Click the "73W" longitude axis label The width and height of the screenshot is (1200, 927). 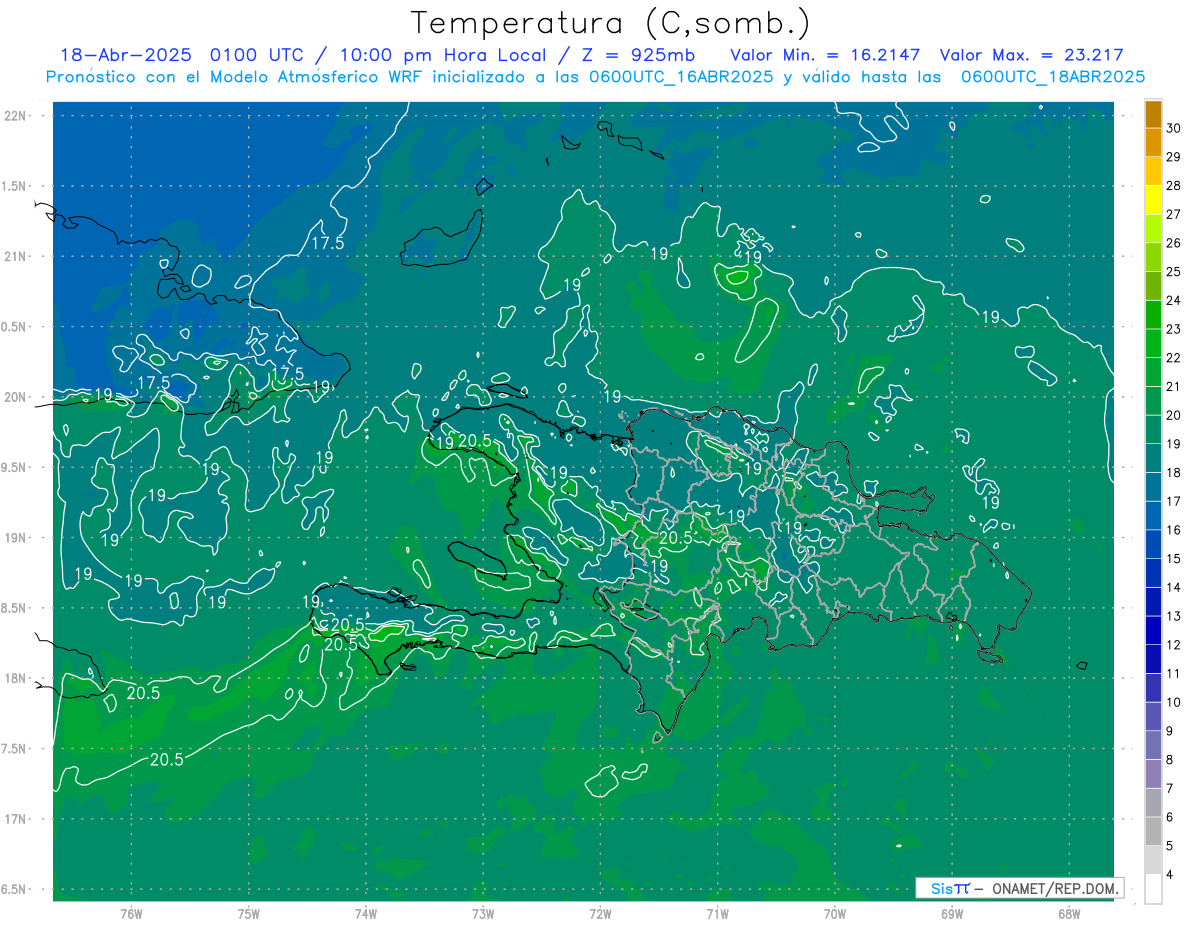tap(483, 913)
